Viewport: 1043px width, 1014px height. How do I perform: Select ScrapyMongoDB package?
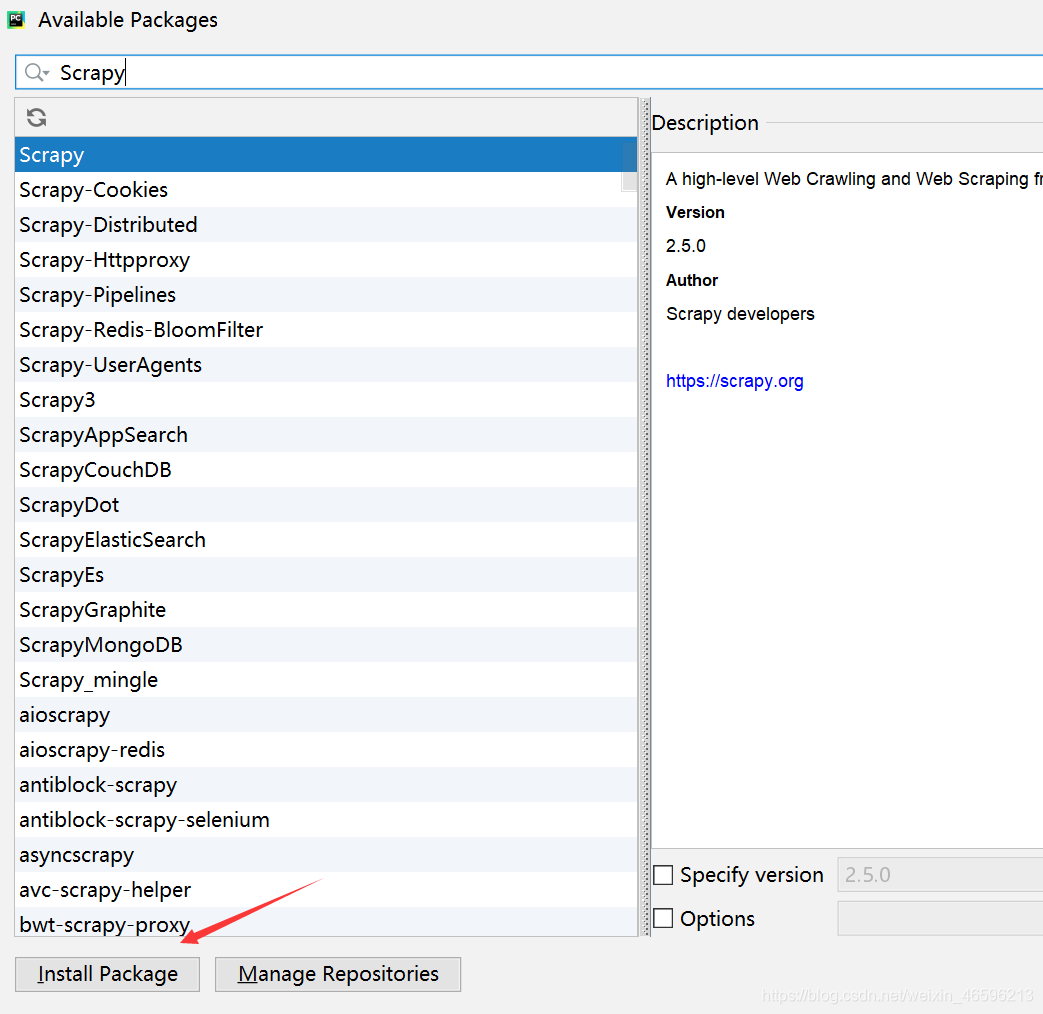point(326,645)
